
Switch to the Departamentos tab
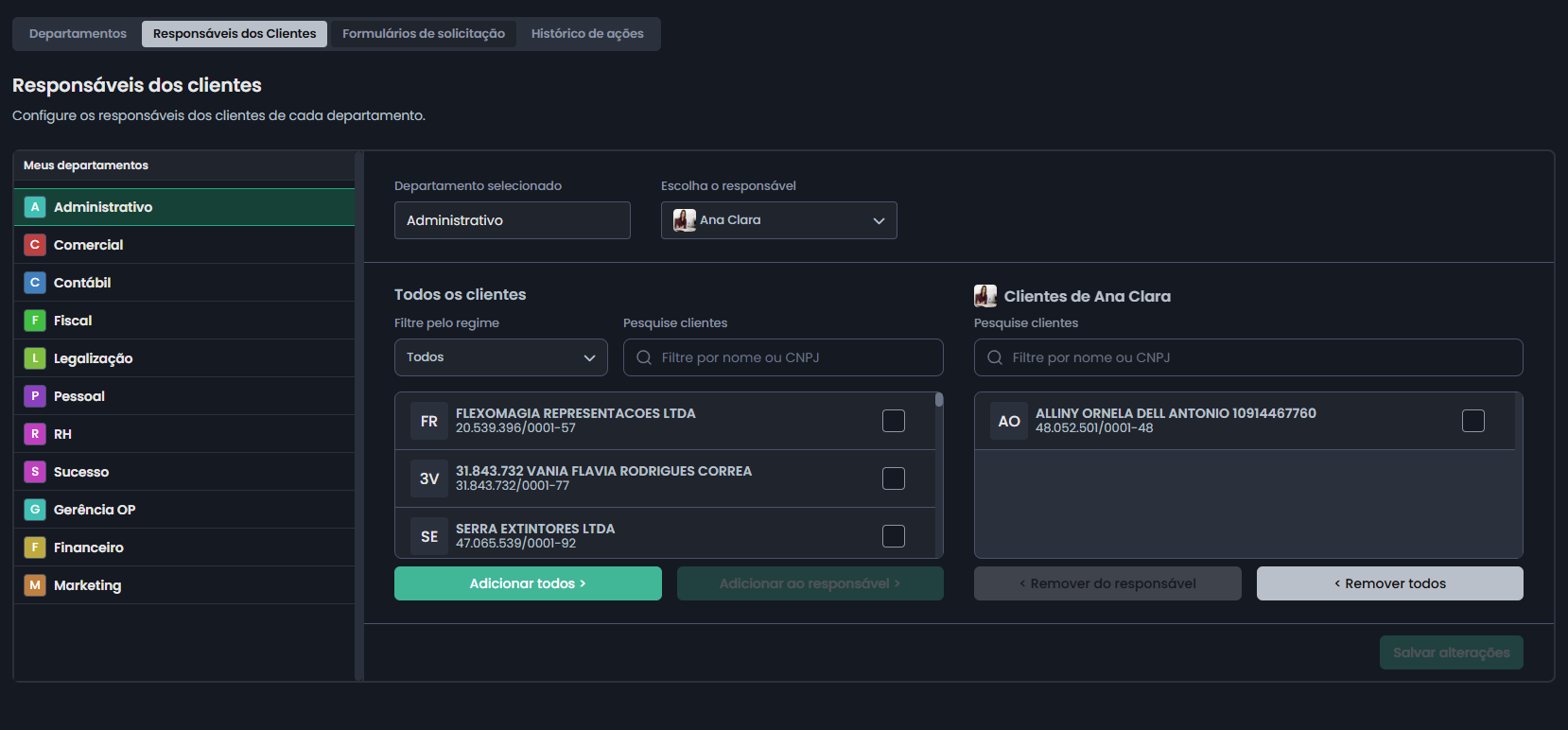pos(78,34)
